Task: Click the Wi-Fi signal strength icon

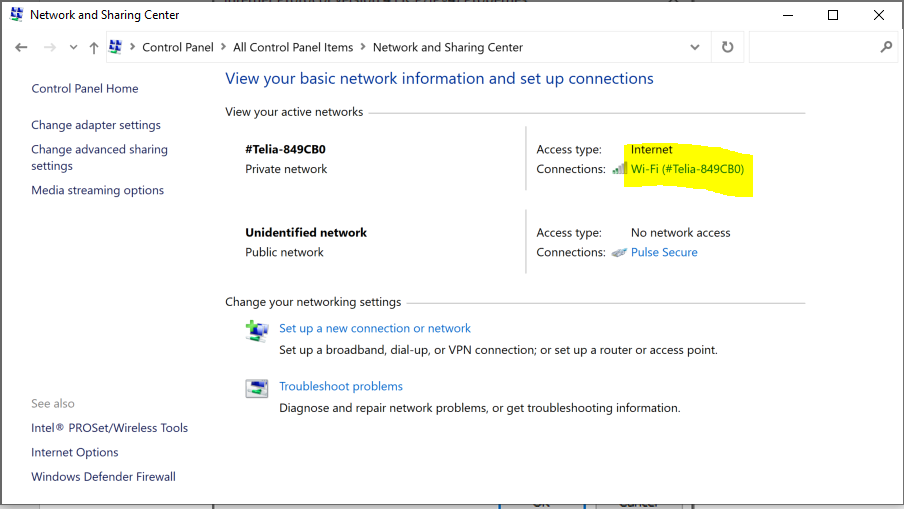Action: tap(620, 169)
